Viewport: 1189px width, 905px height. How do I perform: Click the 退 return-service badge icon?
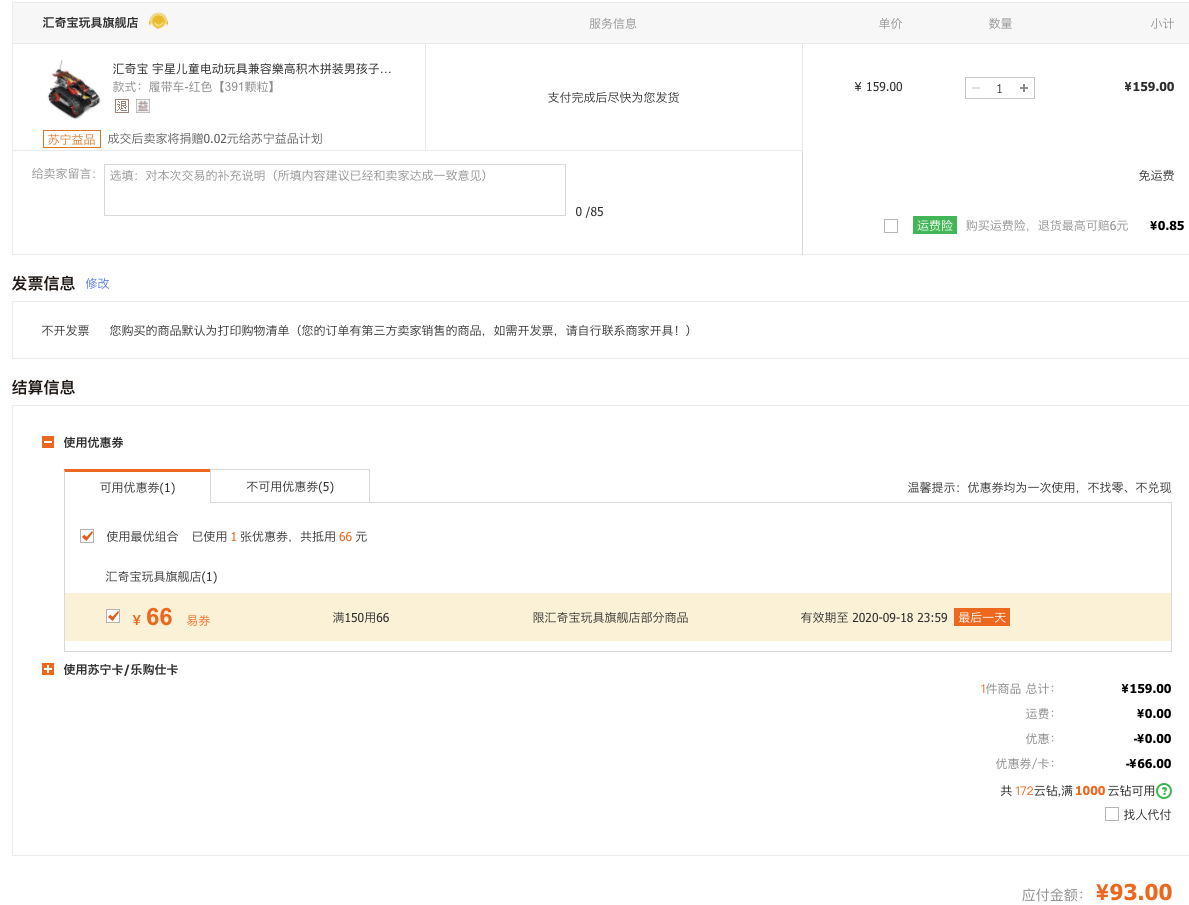coord(121,106)
